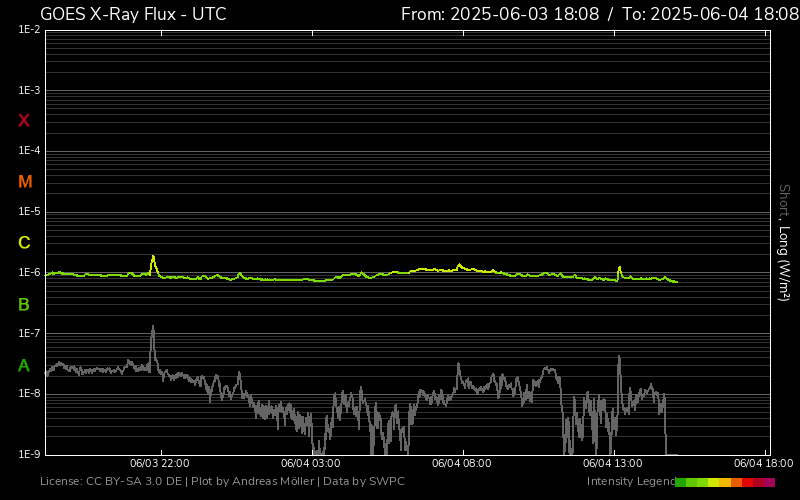Click the 1E-2 y-axis tick label
This screenshot has width=800, height=500.
point(29,30)
